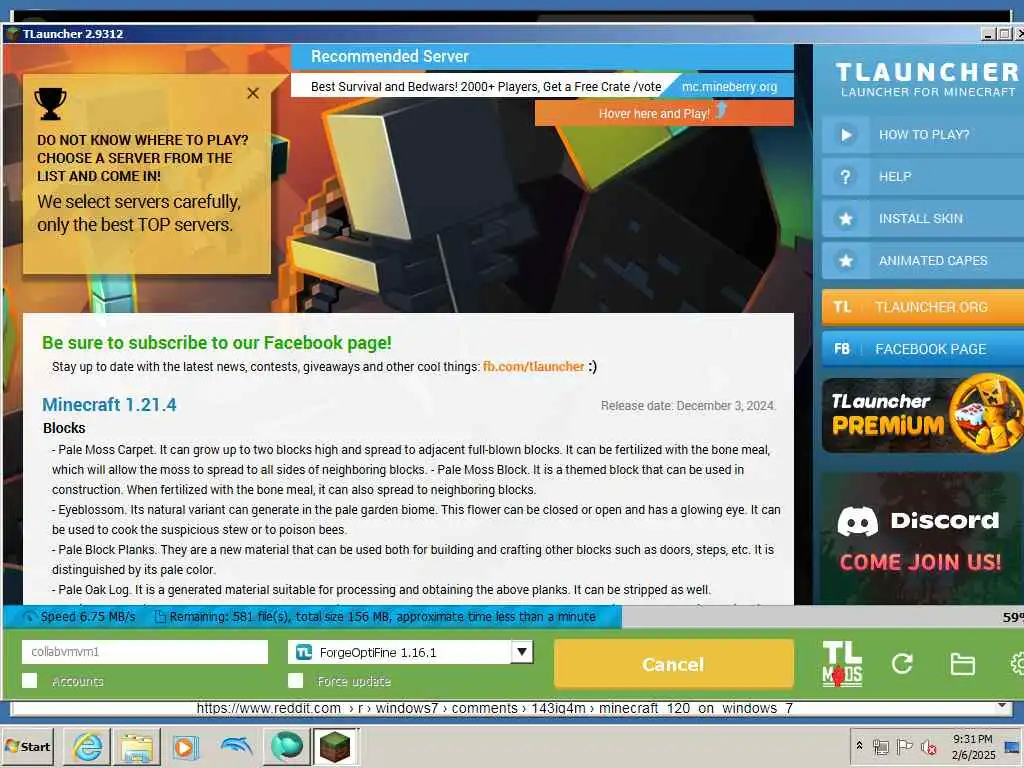Image resolution: width=1024 pixels, height=768 pixels.
Task: Open the TL Mods icon
Action: [842, 664]
